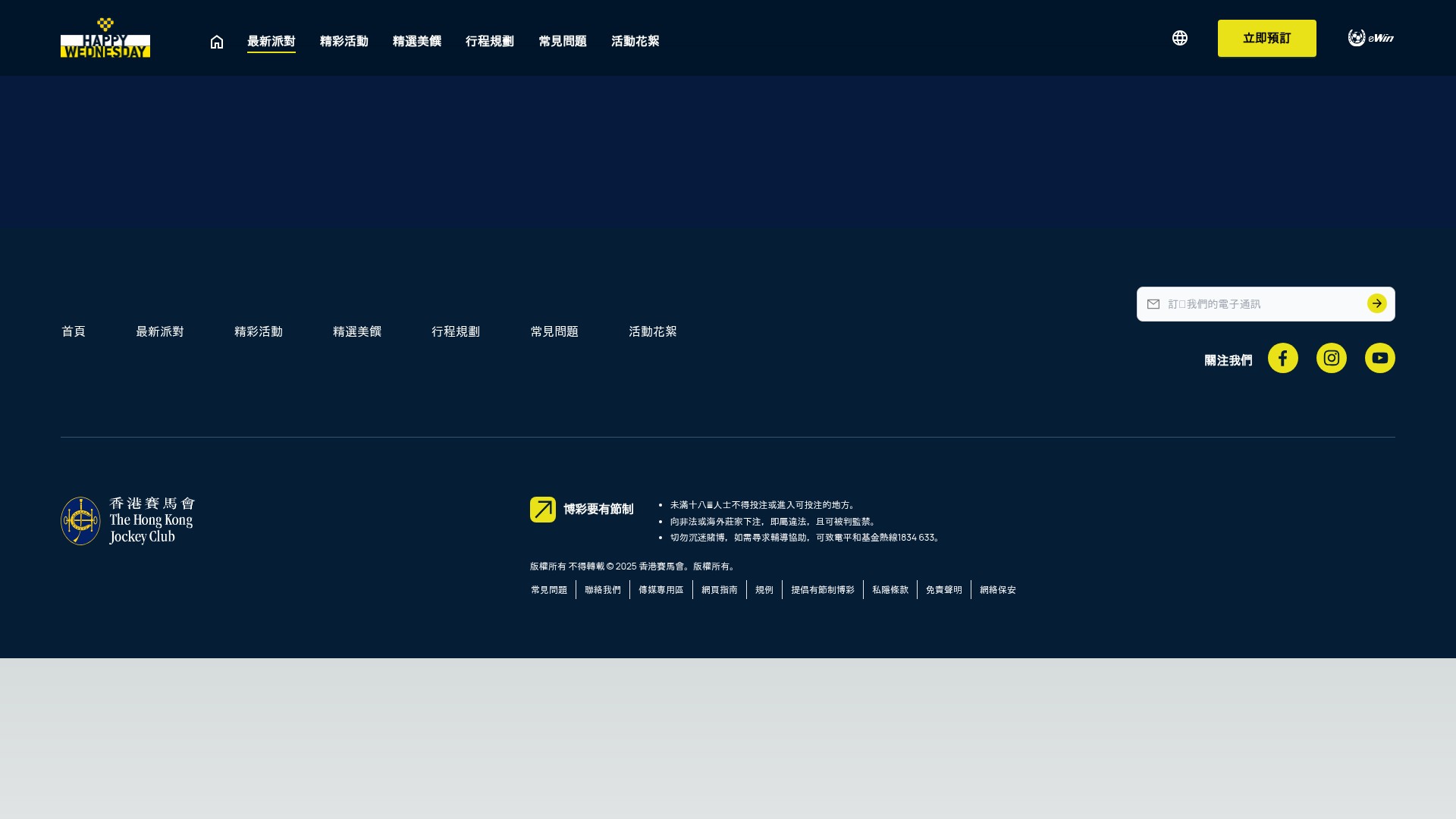Submit newsletter with yellow arrow button
Screen dimensions: 1456x819
pyautogui.click(x=1377, y=303)
